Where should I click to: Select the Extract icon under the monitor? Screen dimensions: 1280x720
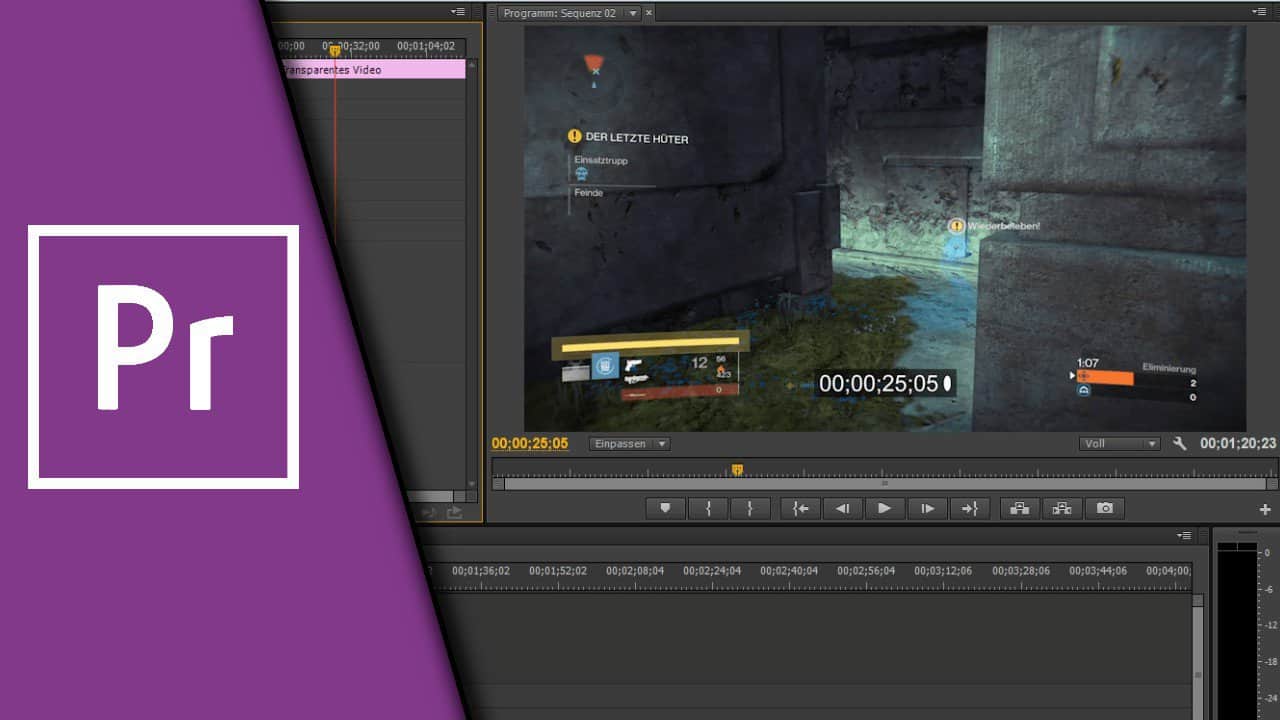(x=1061, y=508)
